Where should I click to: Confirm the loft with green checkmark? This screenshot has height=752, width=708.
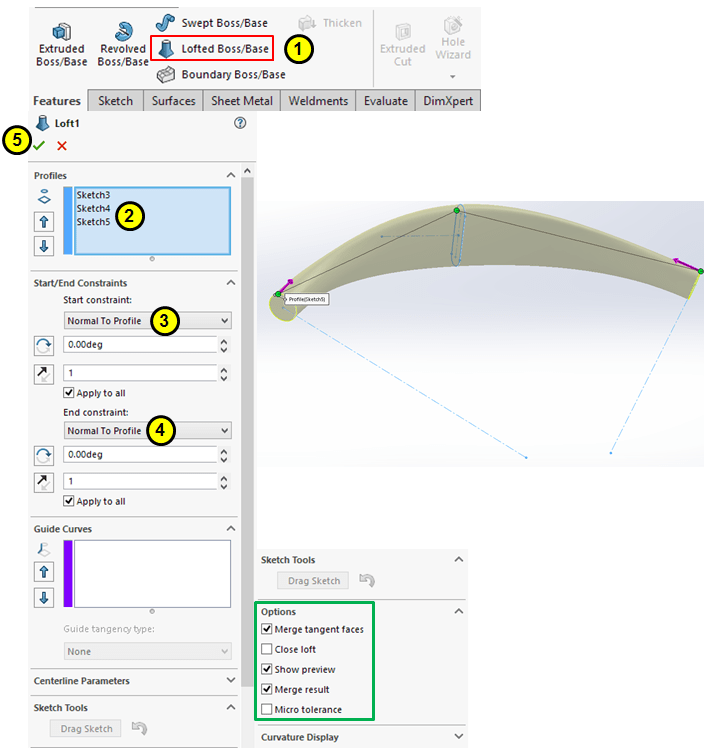[x=39, y=146]
